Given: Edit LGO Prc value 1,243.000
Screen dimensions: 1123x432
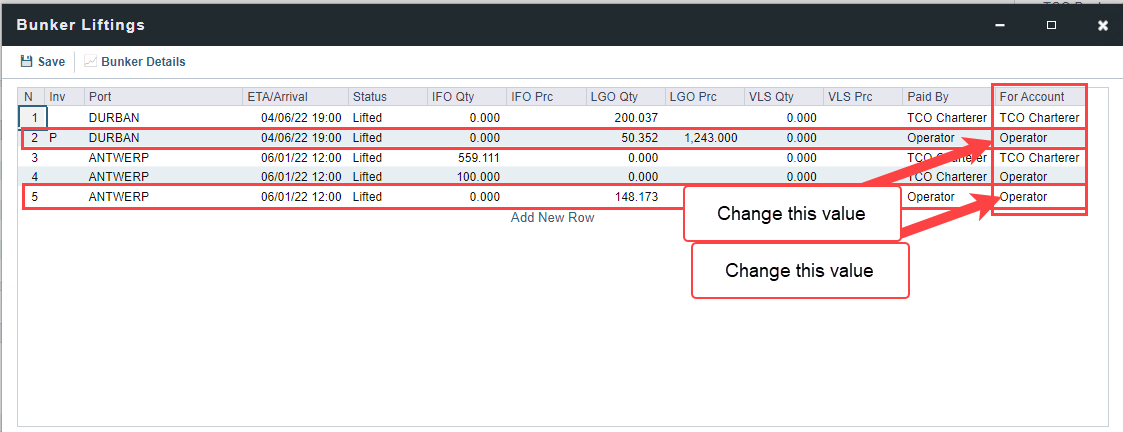Looking at the screenshot, I should pyautogui.click(x=710, y=137).
